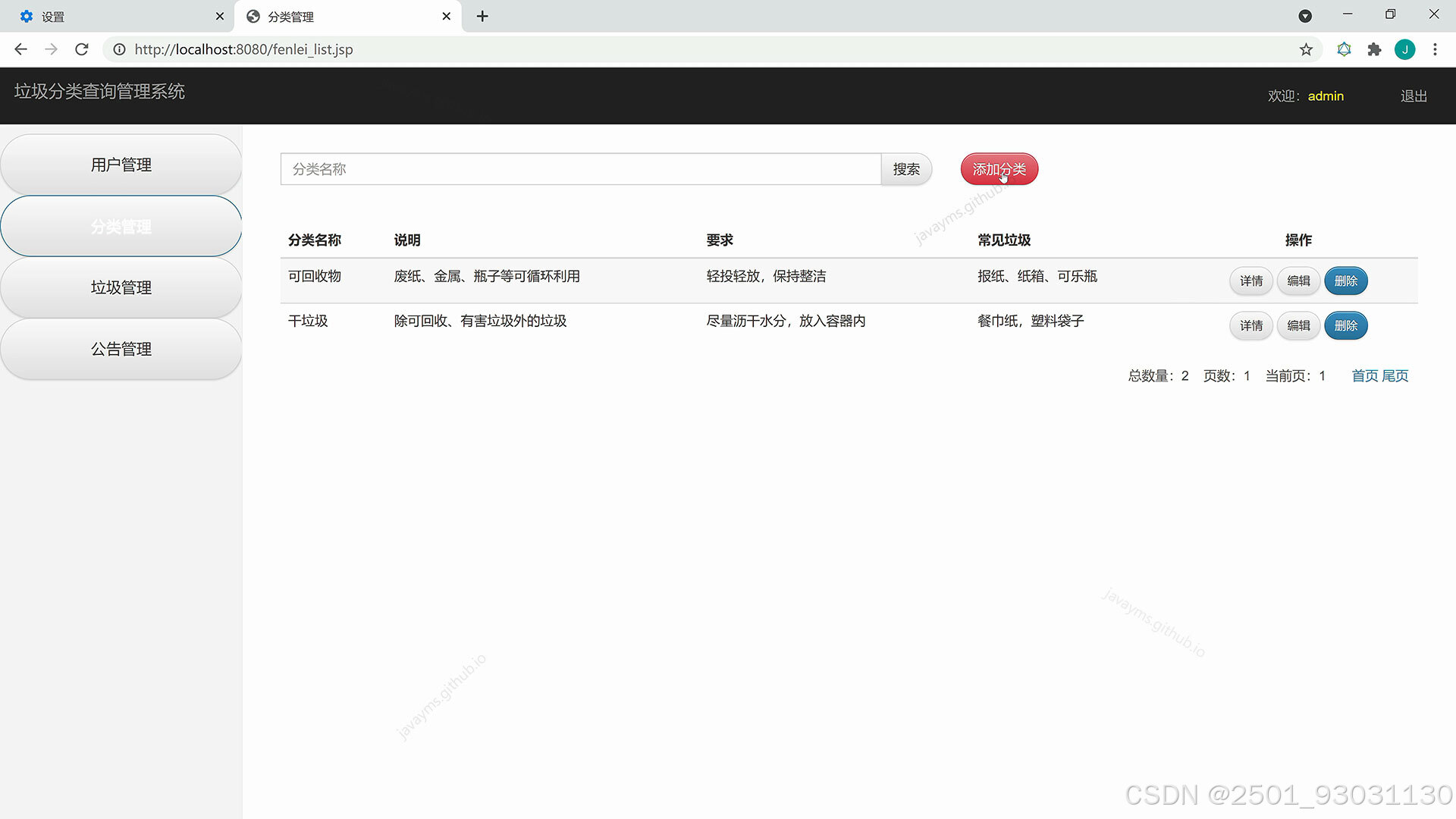Switch to the 分类管理 browser tab
1456x819 pixels.
click(x=349, y=16)
